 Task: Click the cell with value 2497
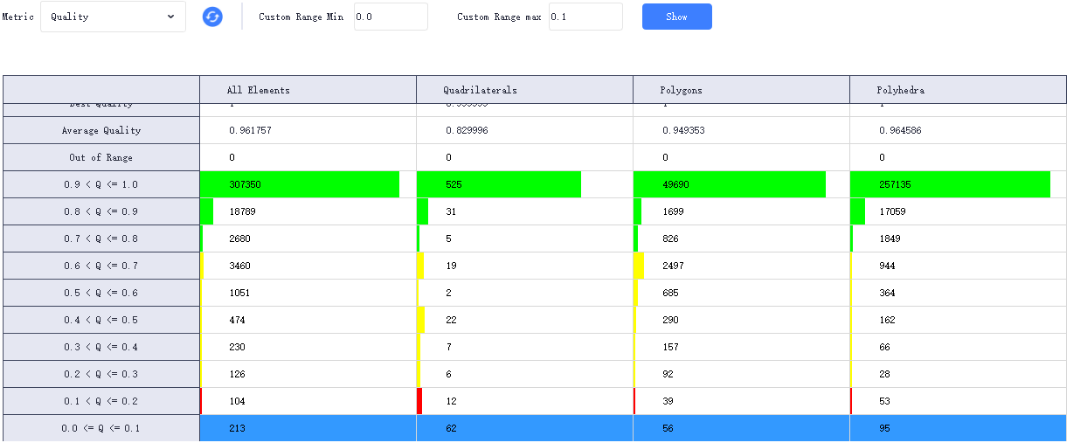[741, 266]
